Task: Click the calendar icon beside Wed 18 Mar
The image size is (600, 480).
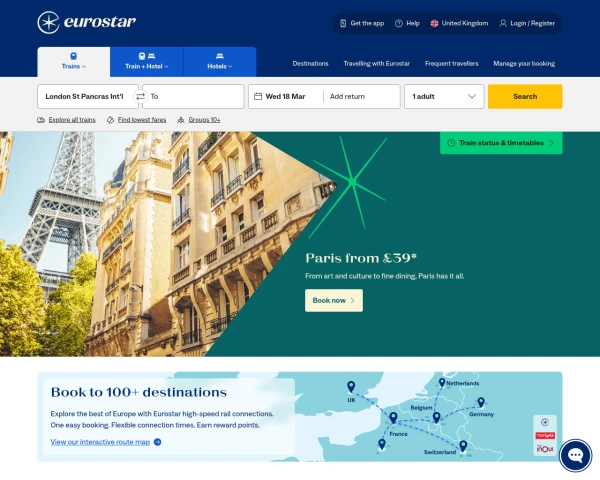Action: click(258, 96)
